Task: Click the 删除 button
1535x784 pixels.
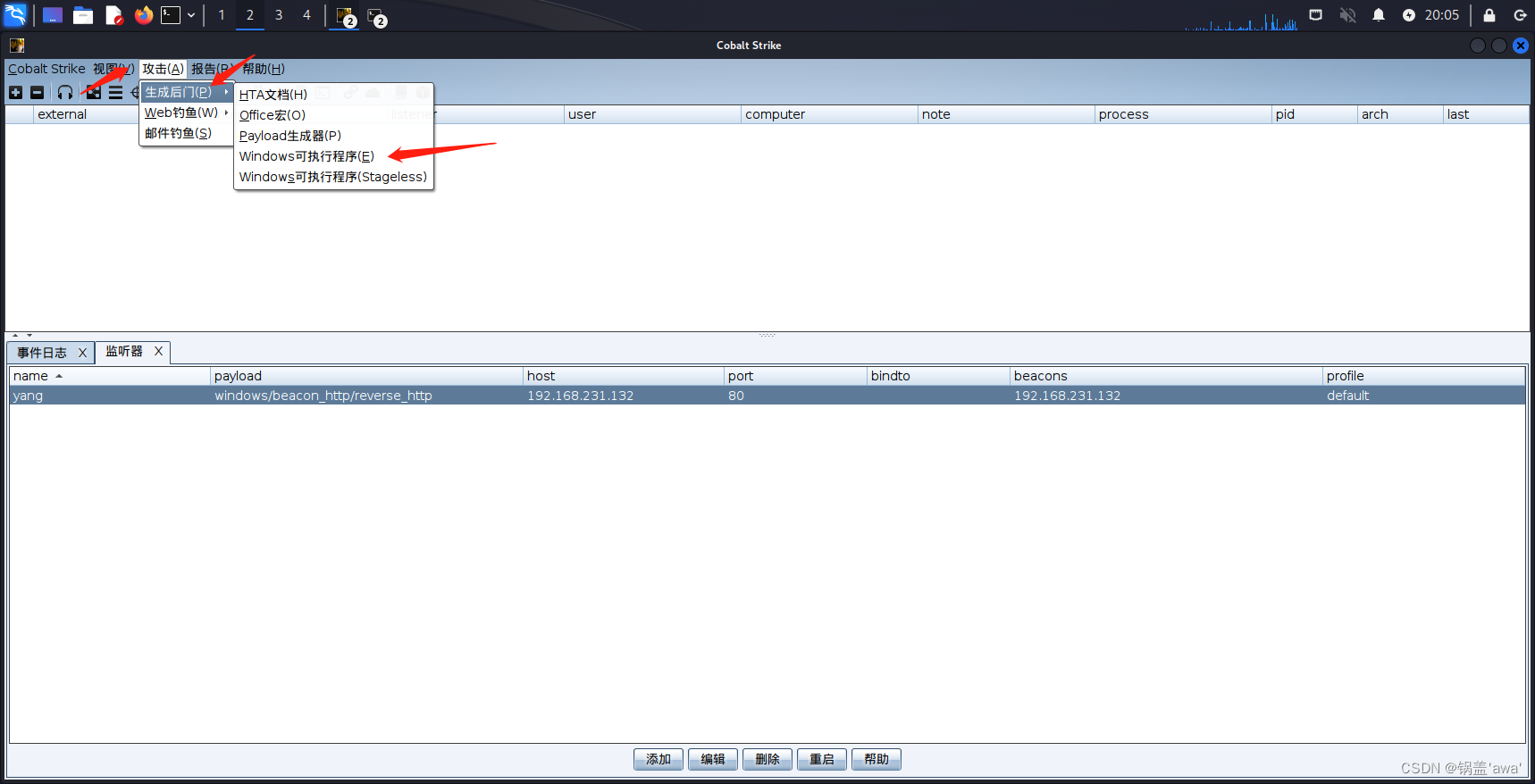Action: 767,759
